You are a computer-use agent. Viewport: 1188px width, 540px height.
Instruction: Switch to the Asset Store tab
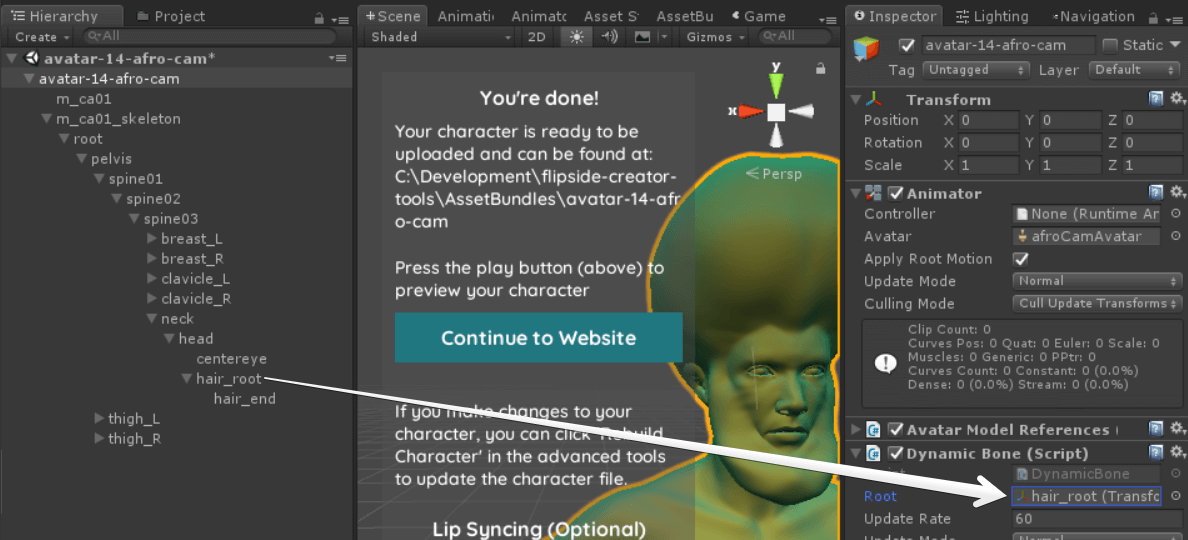coord(611,16)
